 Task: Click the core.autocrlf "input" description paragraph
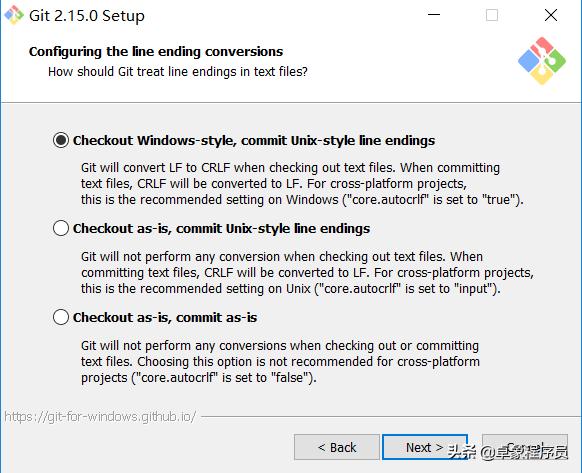point(307,273)
